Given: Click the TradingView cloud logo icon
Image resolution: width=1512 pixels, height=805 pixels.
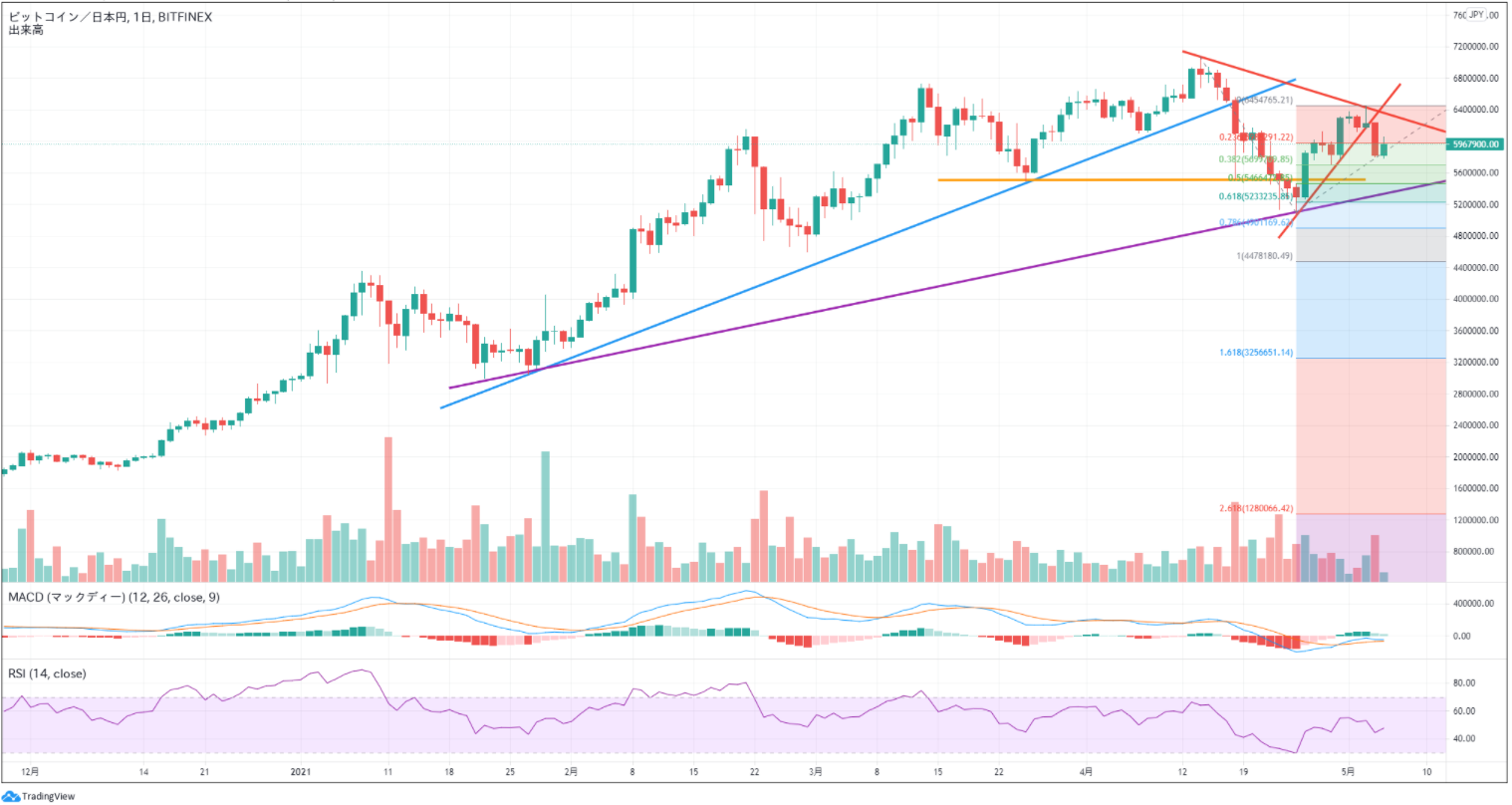Looking at the screenshot, I should pos(12,796).
